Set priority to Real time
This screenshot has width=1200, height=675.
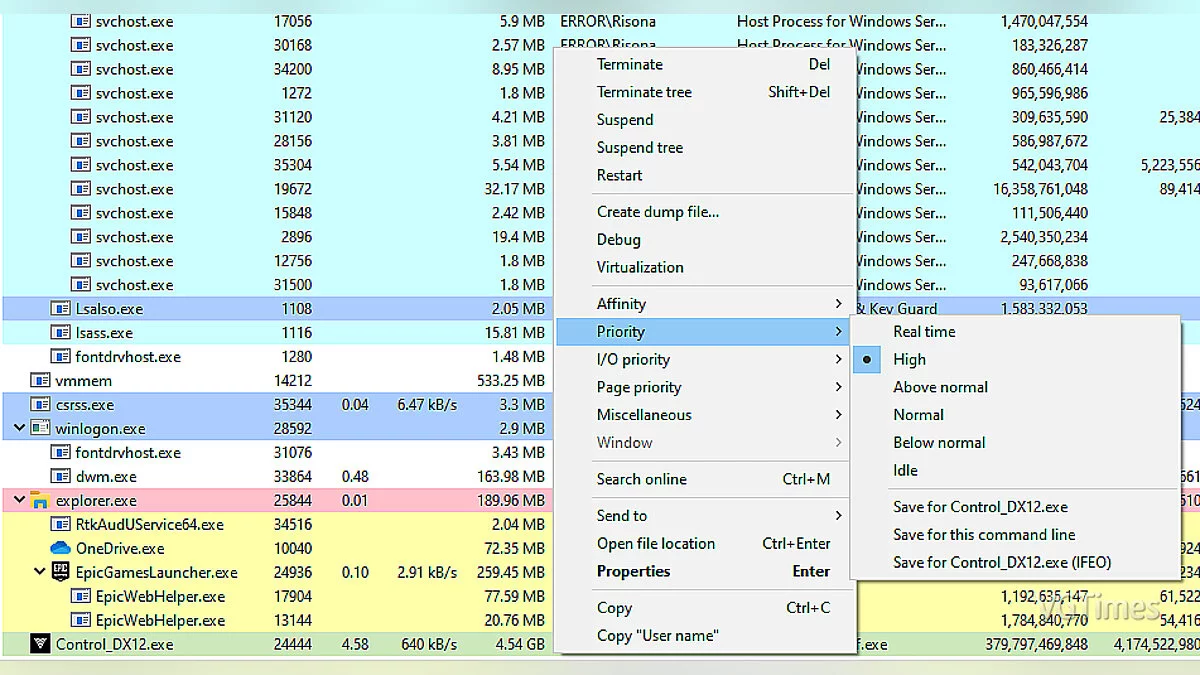point(924,332)
